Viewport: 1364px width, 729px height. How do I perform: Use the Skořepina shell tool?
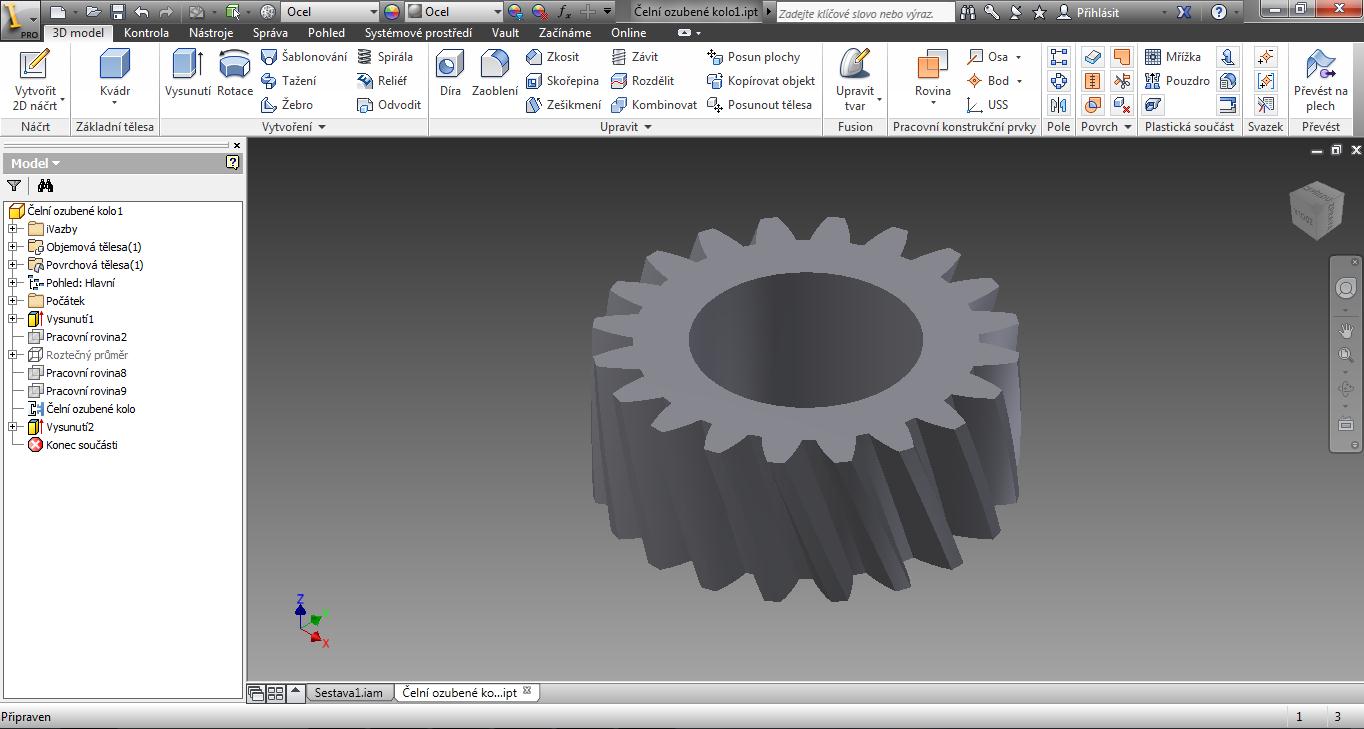point(563,81)
